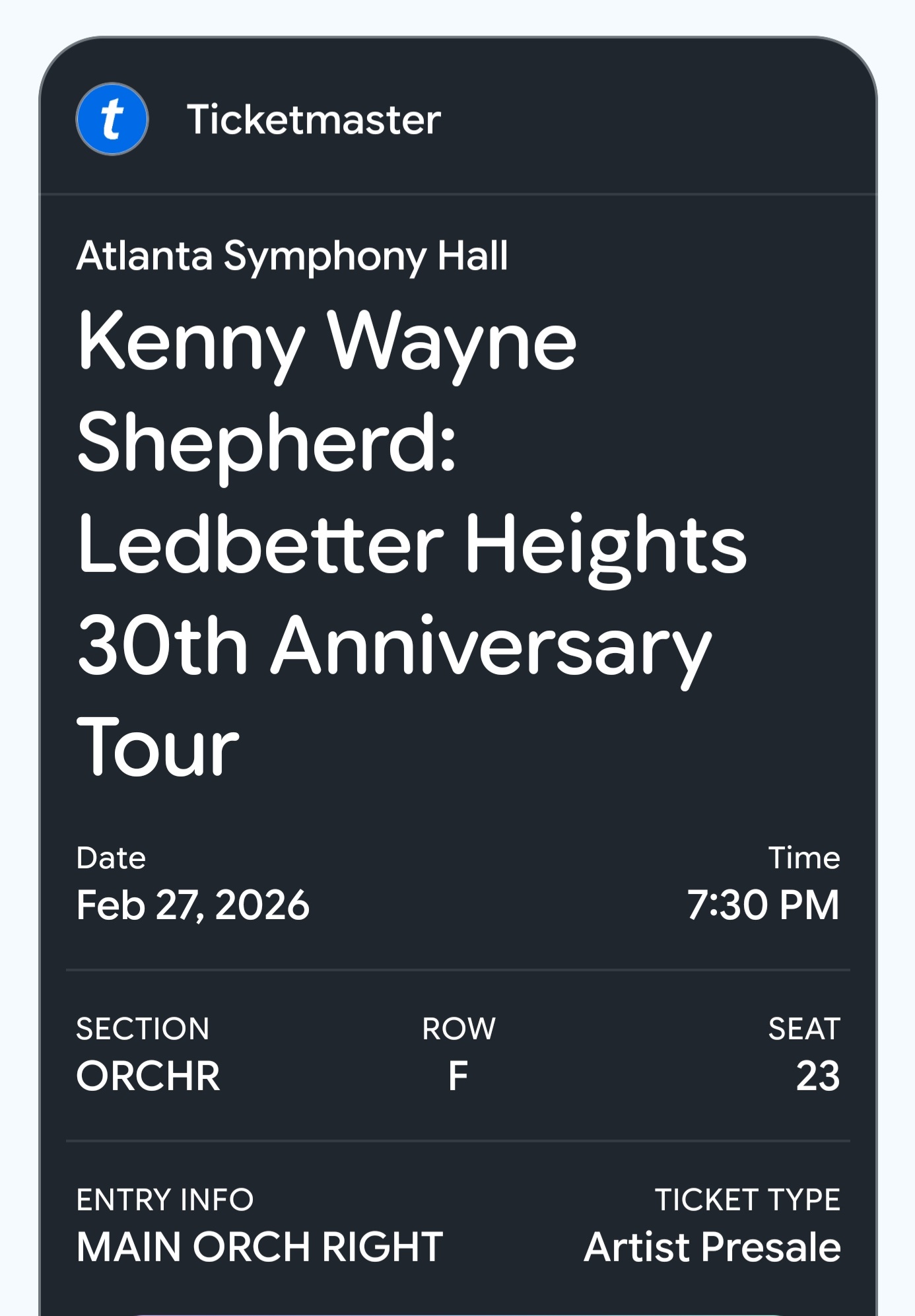Tap the ROW header
This screenshot has height=1316, width=915.
click(459, 1028)
